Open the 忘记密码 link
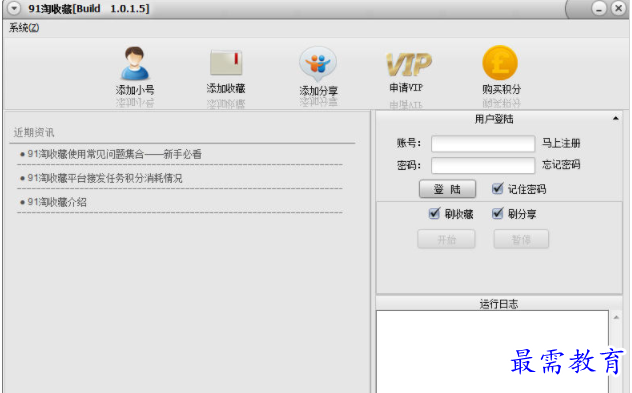Screen dimensions: 632x393 (561, 164)
